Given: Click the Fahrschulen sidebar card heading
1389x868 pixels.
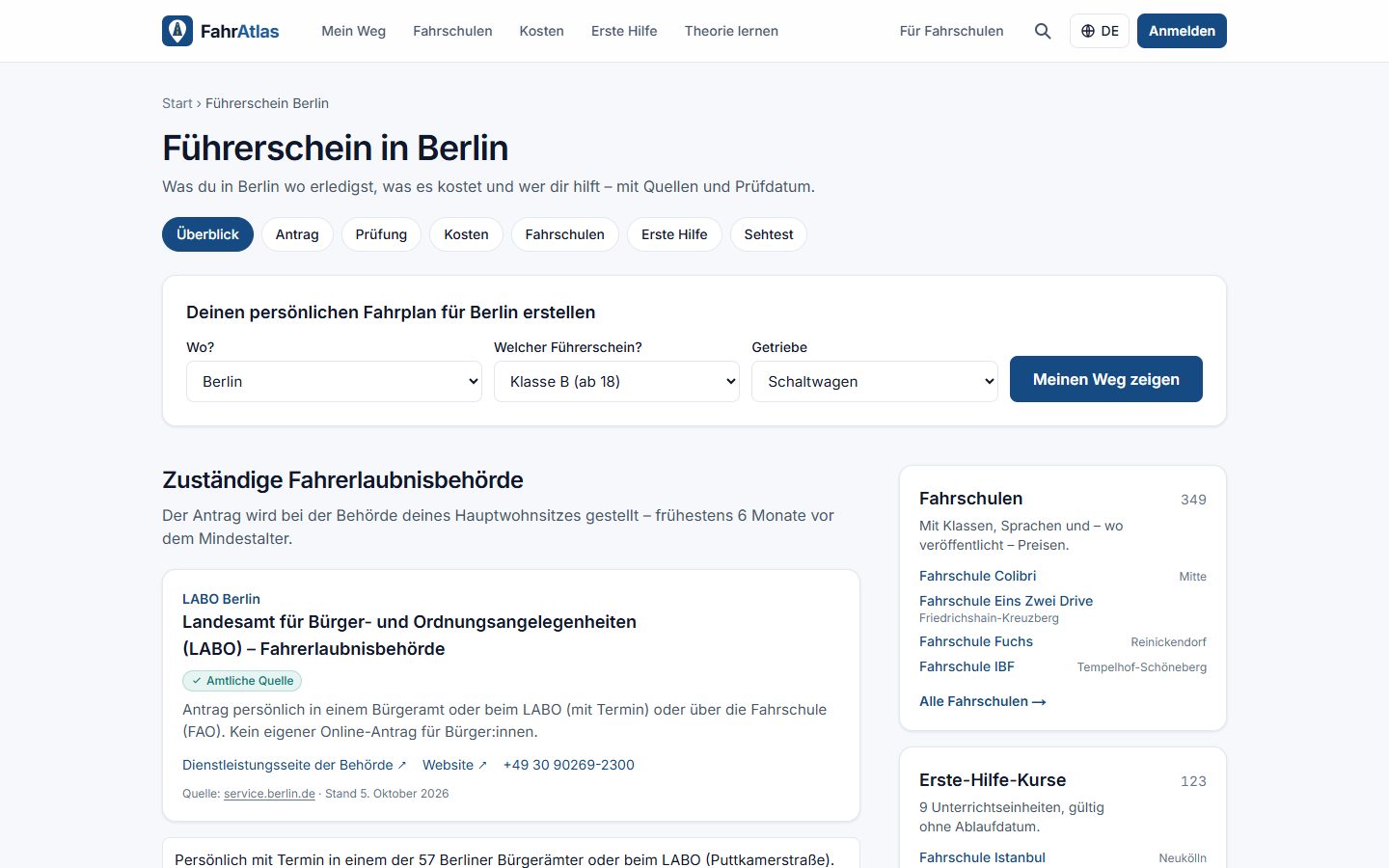Looking at the screenshot, I should (970, 499).
